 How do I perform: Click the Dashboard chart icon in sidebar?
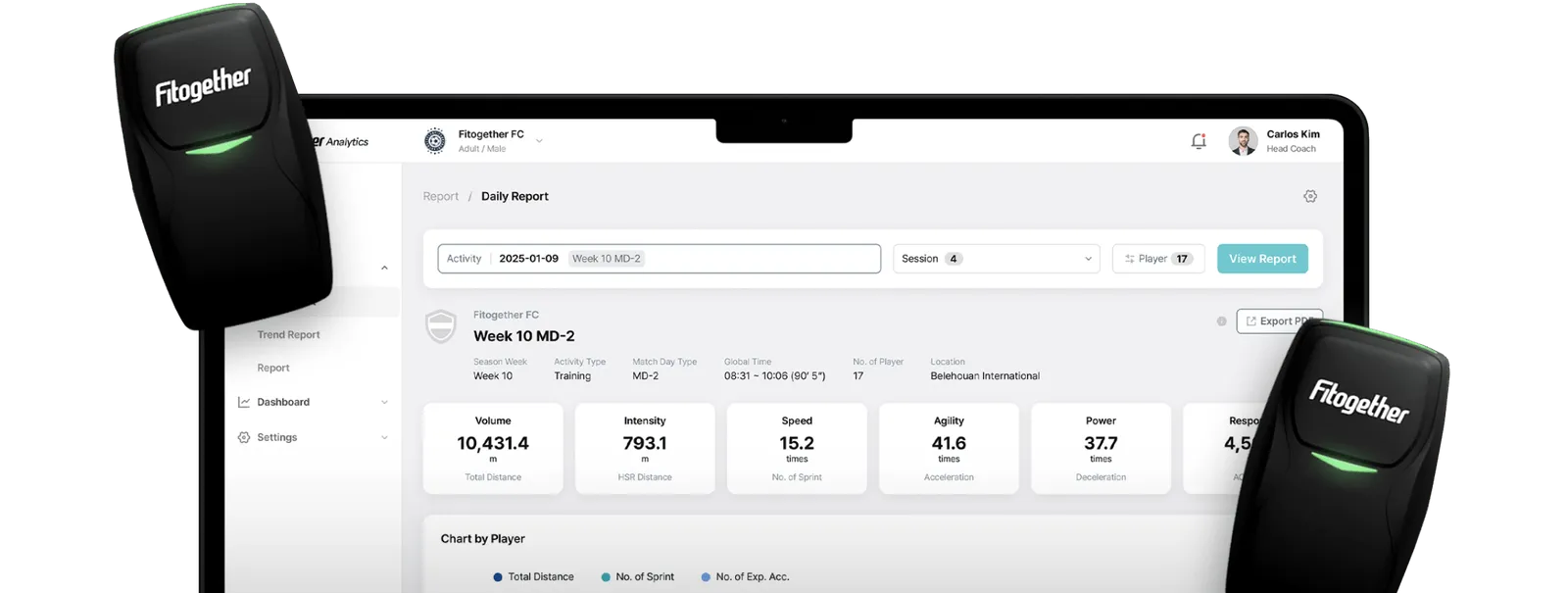pos(244,402)
